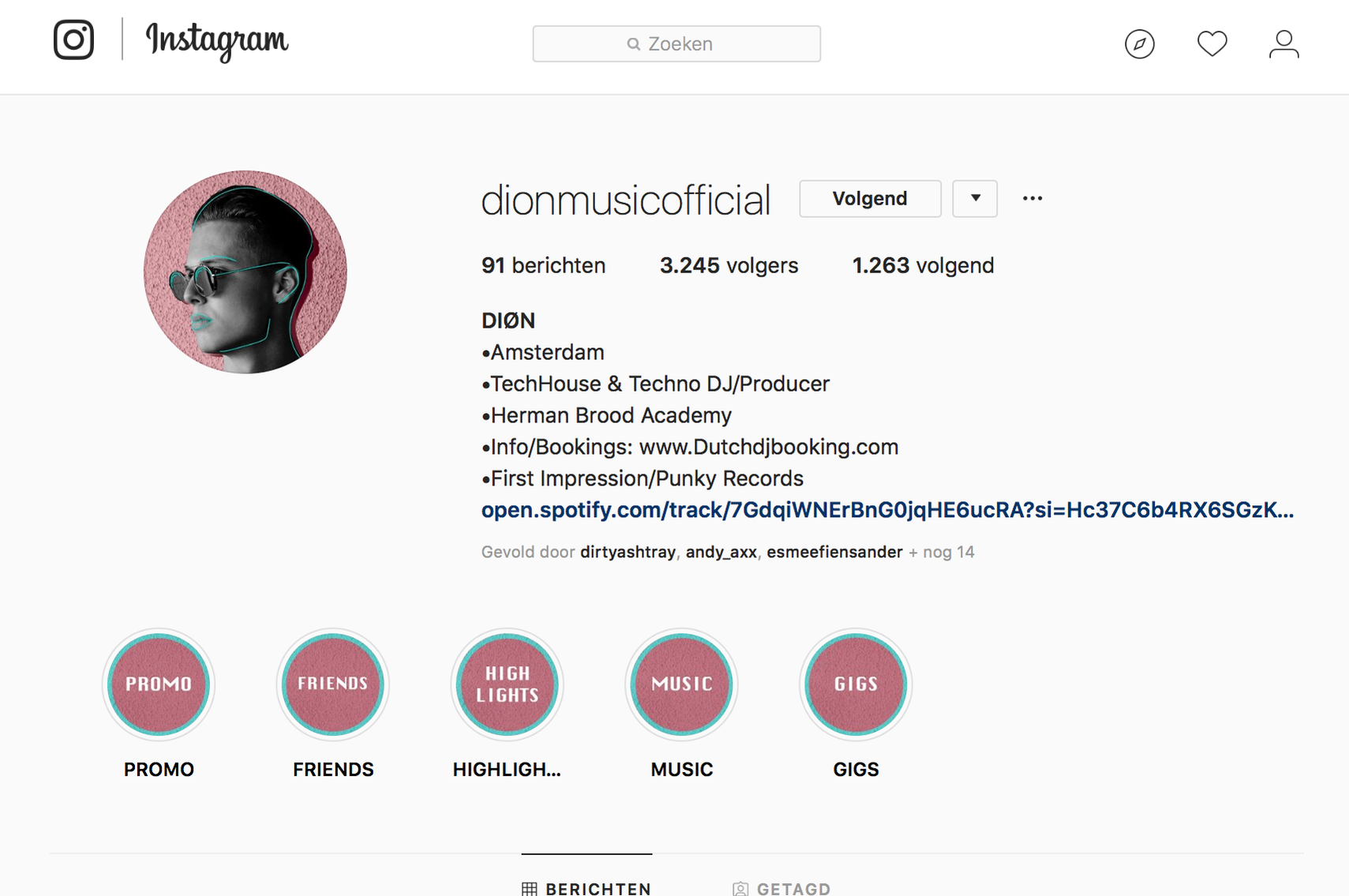Screen dimensions: 1349x896
Task: Switch to the BERICHTEN tab
Action: click(586, 888)
